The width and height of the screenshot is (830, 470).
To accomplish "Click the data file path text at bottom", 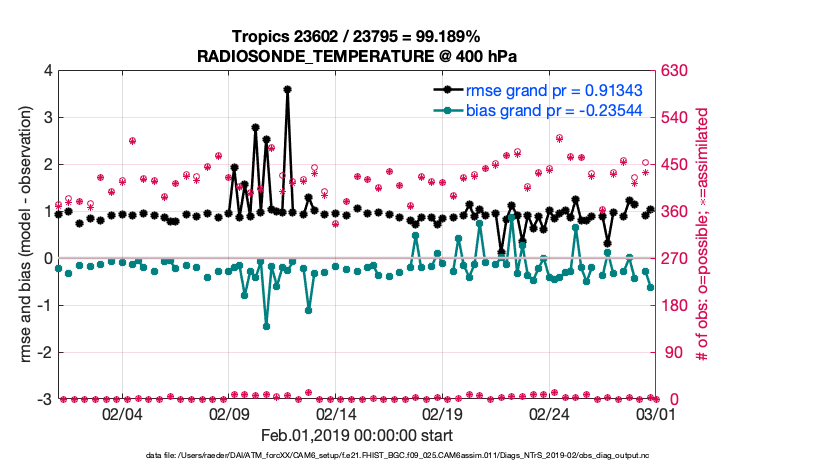I will [397, 454].
